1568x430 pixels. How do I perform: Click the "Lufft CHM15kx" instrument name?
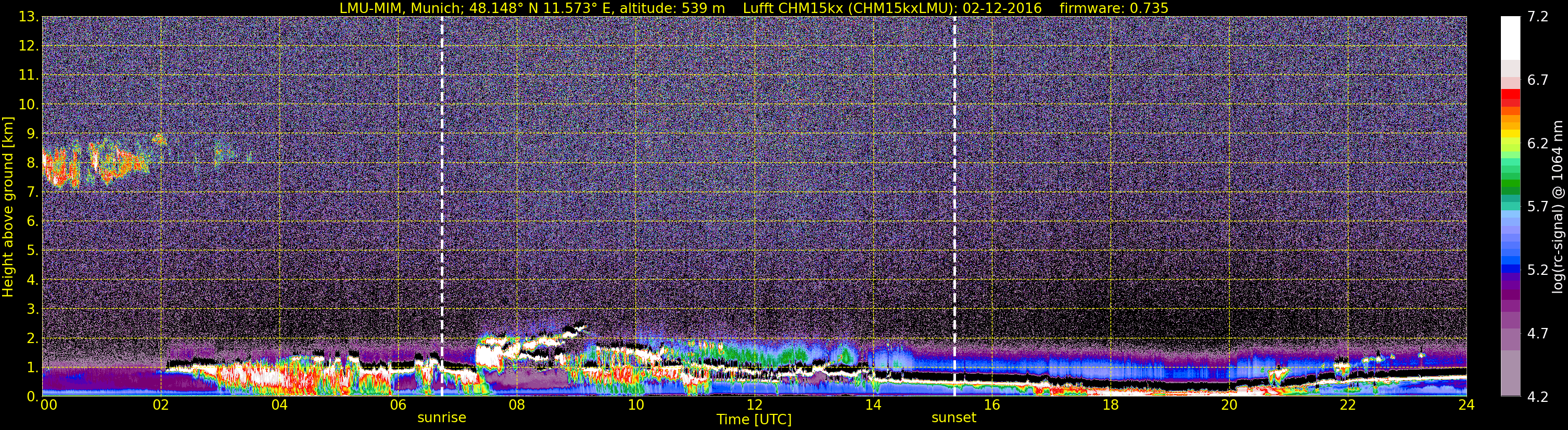point(793,8)
